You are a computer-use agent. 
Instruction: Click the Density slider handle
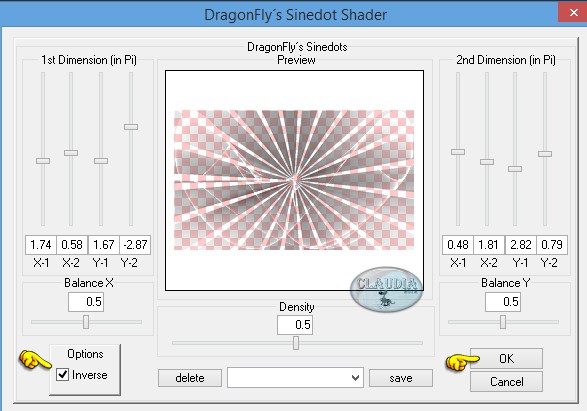(296, 343)
